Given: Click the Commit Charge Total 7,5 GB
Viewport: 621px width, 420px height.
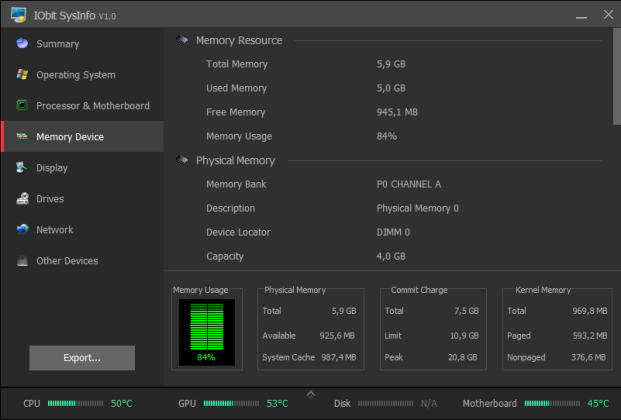Looking at the screenshot, I should (x=466, y=311).
